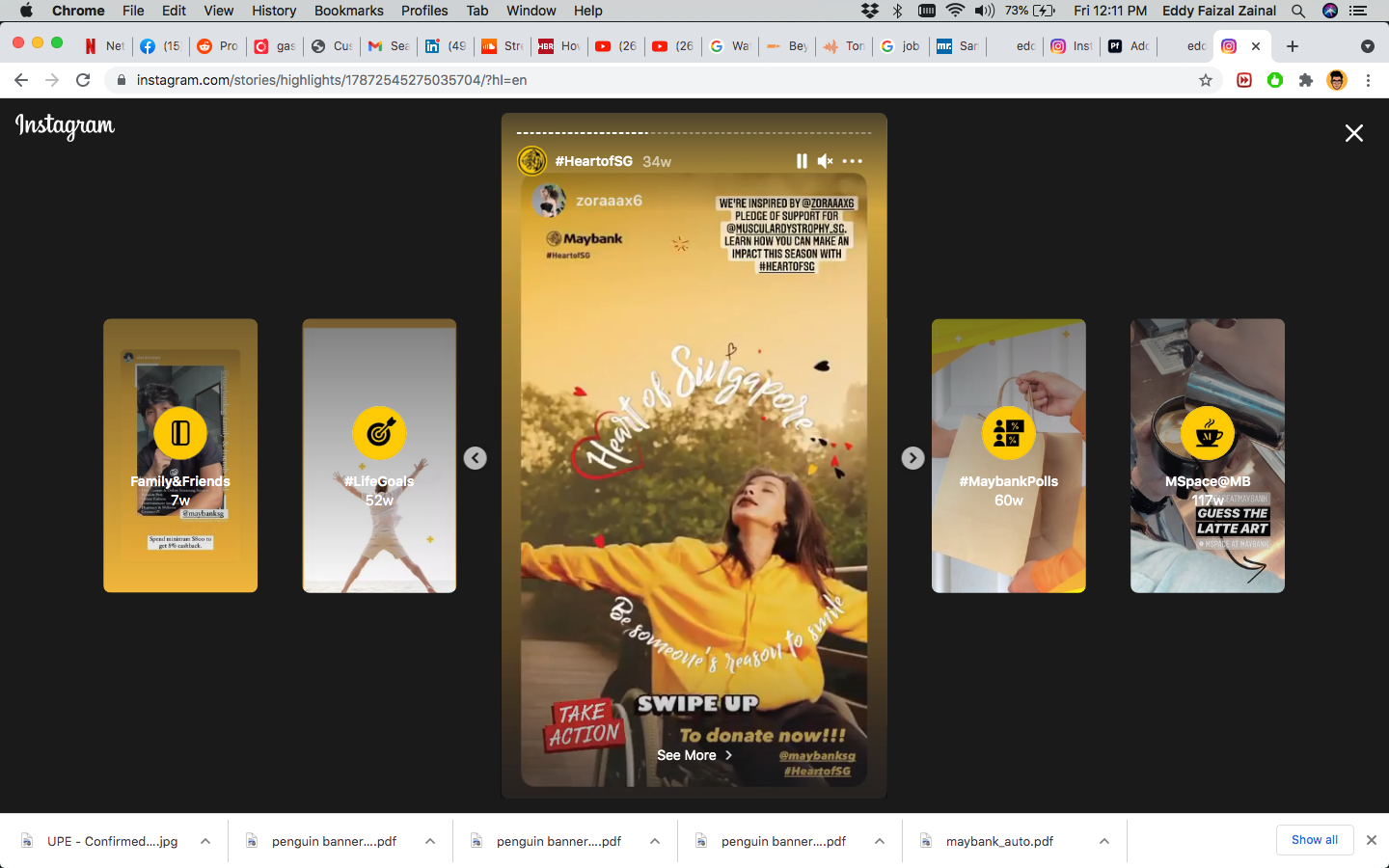Switch to the LinkedIn tab
Viewport: 1389px width, 868px height.
(446, 46)
